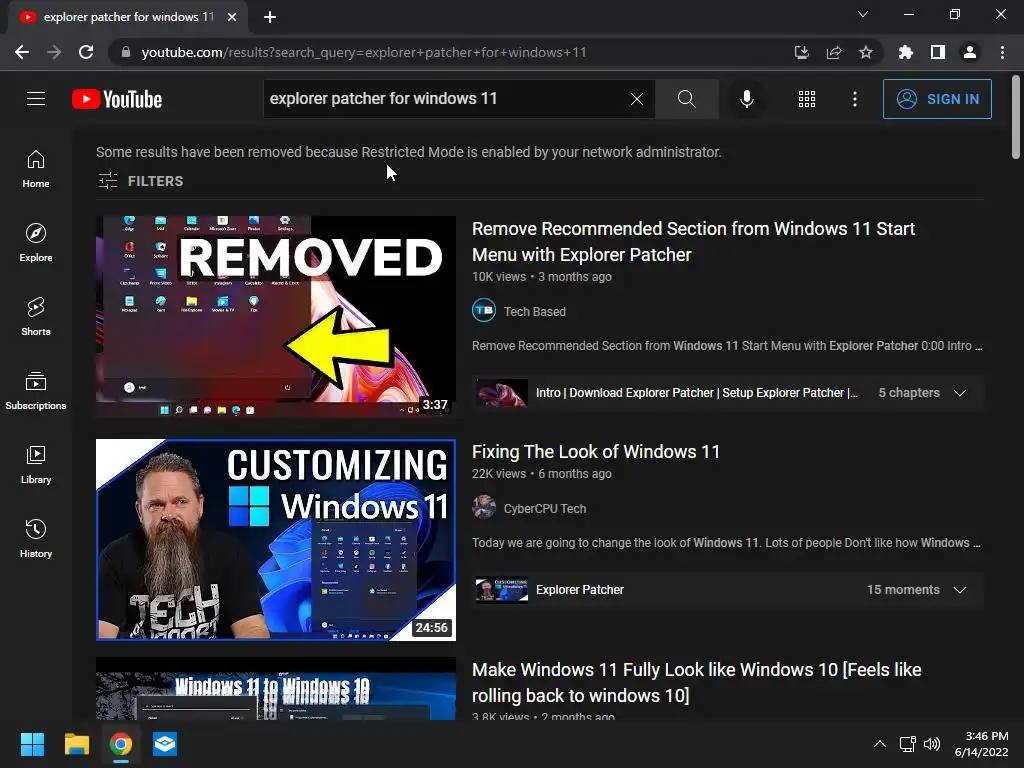
Task: Reload the YouTube page
Action: tap(86, 52)
